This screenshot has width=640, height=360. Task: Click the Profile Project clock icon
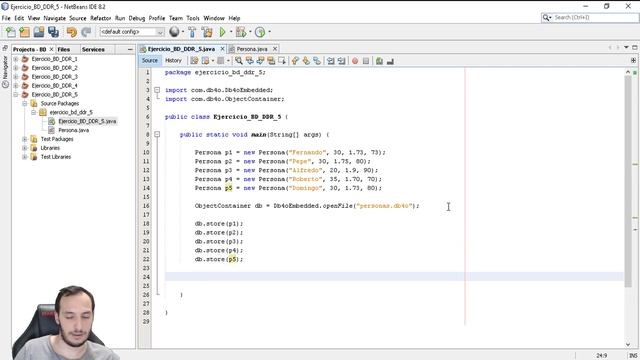click(x=260, y=32)
